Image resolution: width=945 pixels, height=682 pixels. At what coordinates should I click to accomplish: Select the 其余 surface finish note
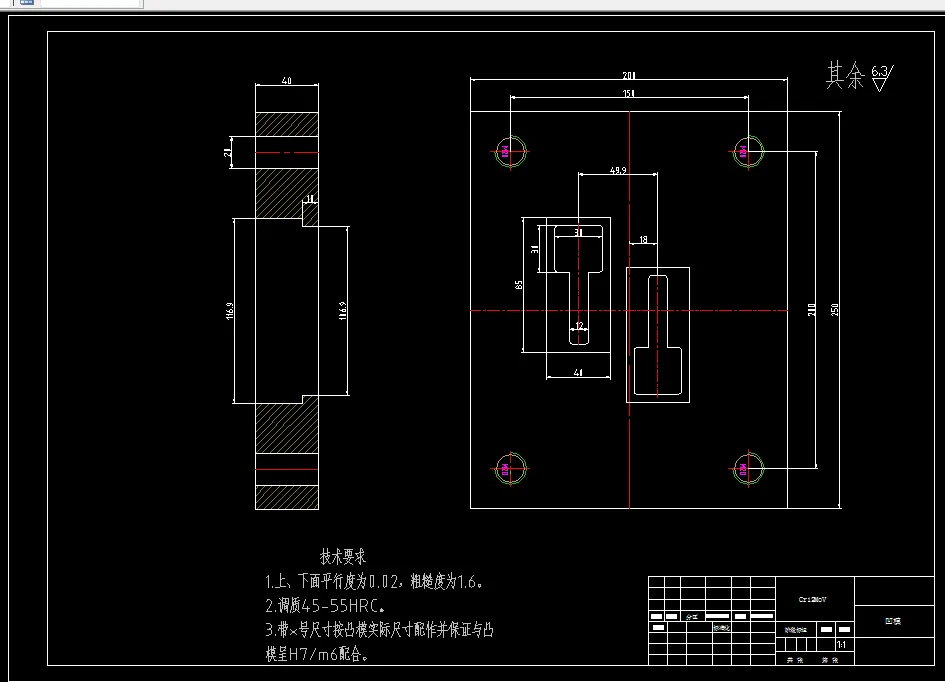pyautogui.click(x=845, y=76)
